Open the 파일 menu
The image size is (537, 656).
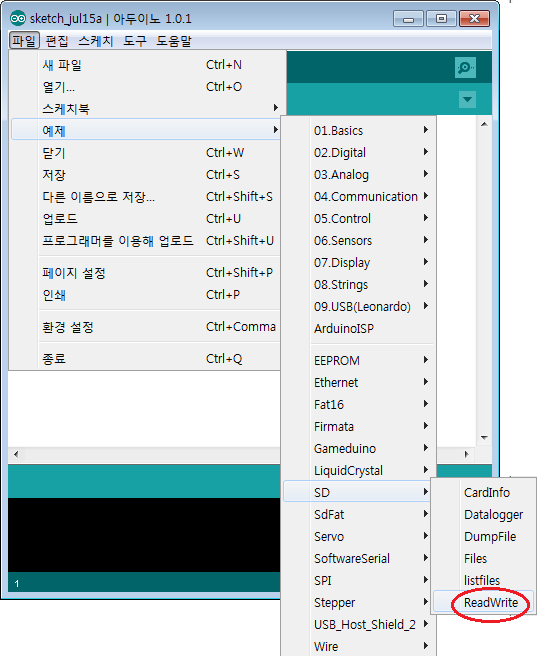tap(24, 41)
